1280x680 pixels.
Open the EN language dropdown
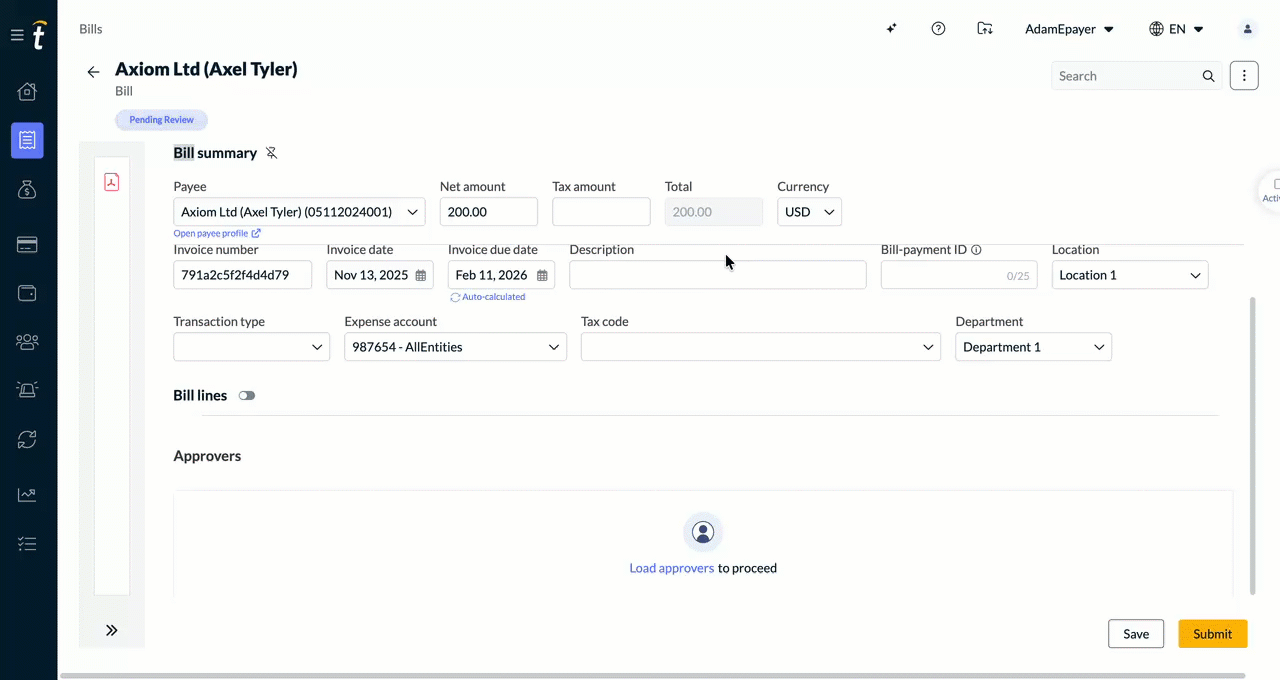(1176, 29)
